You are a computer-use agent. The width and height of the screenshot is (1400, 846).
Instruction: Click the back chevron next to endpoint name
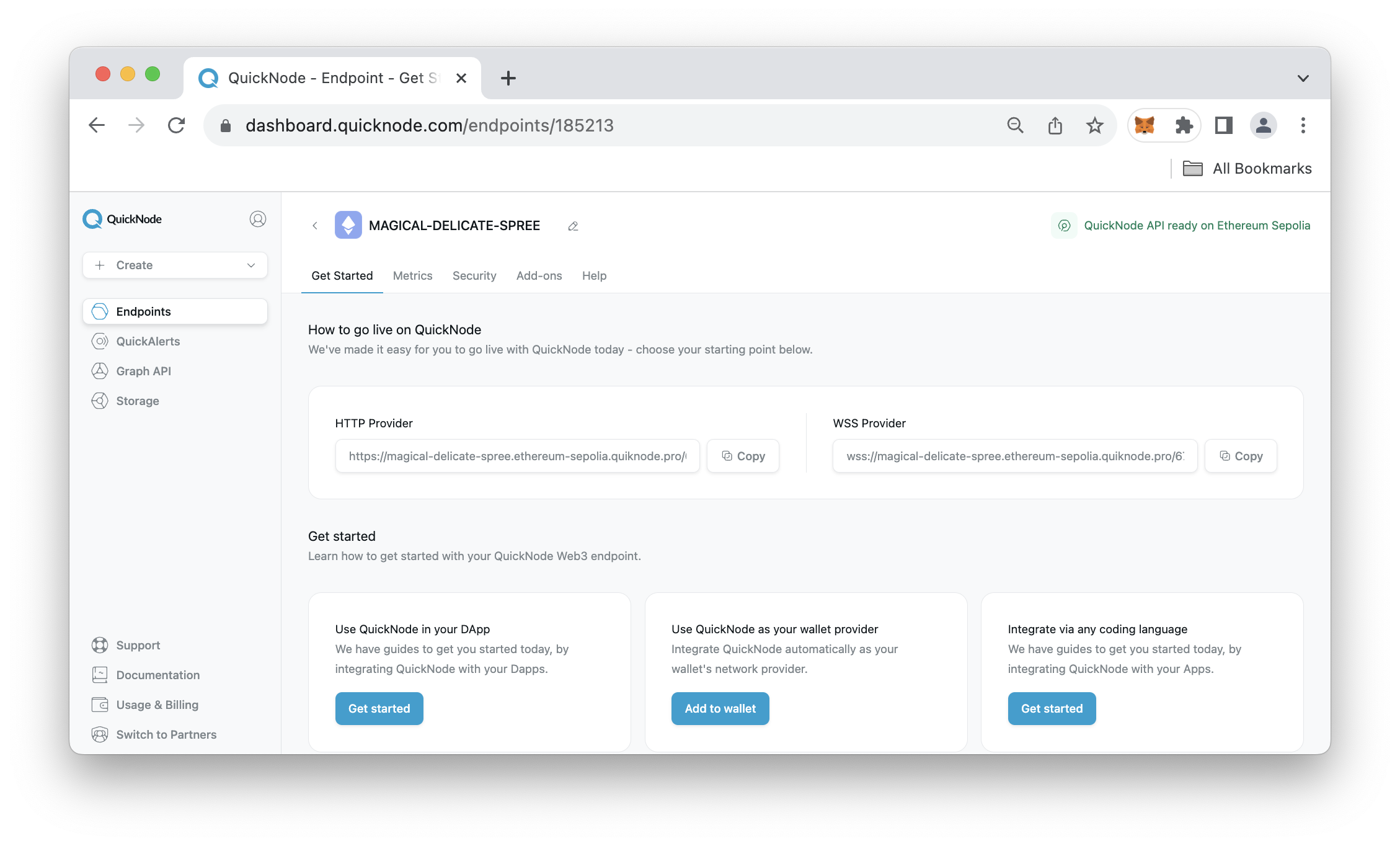[x=315, y=225]
